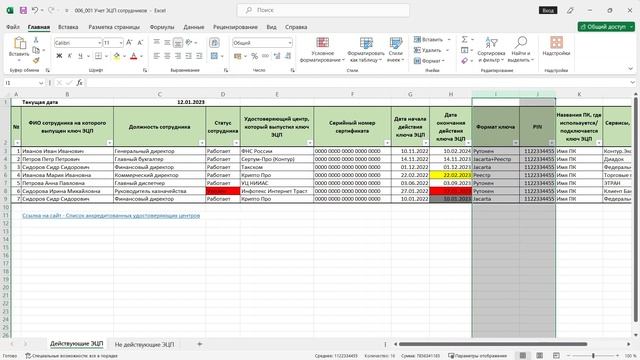The height and width of the screenshot is (360, 640).
Task: Open Параметры отображения in status bar
Action: pos(477,356)
